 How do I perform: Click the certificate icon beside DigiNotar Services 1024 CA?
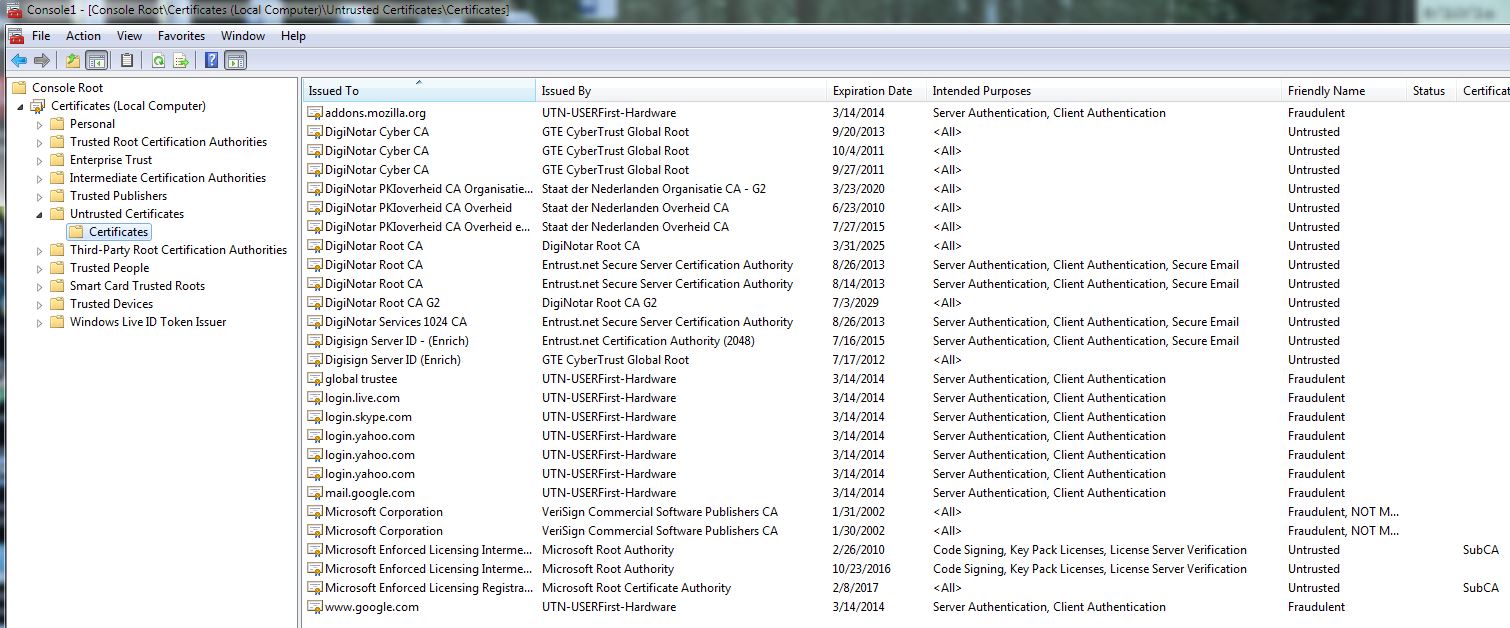tap(315, 322)
